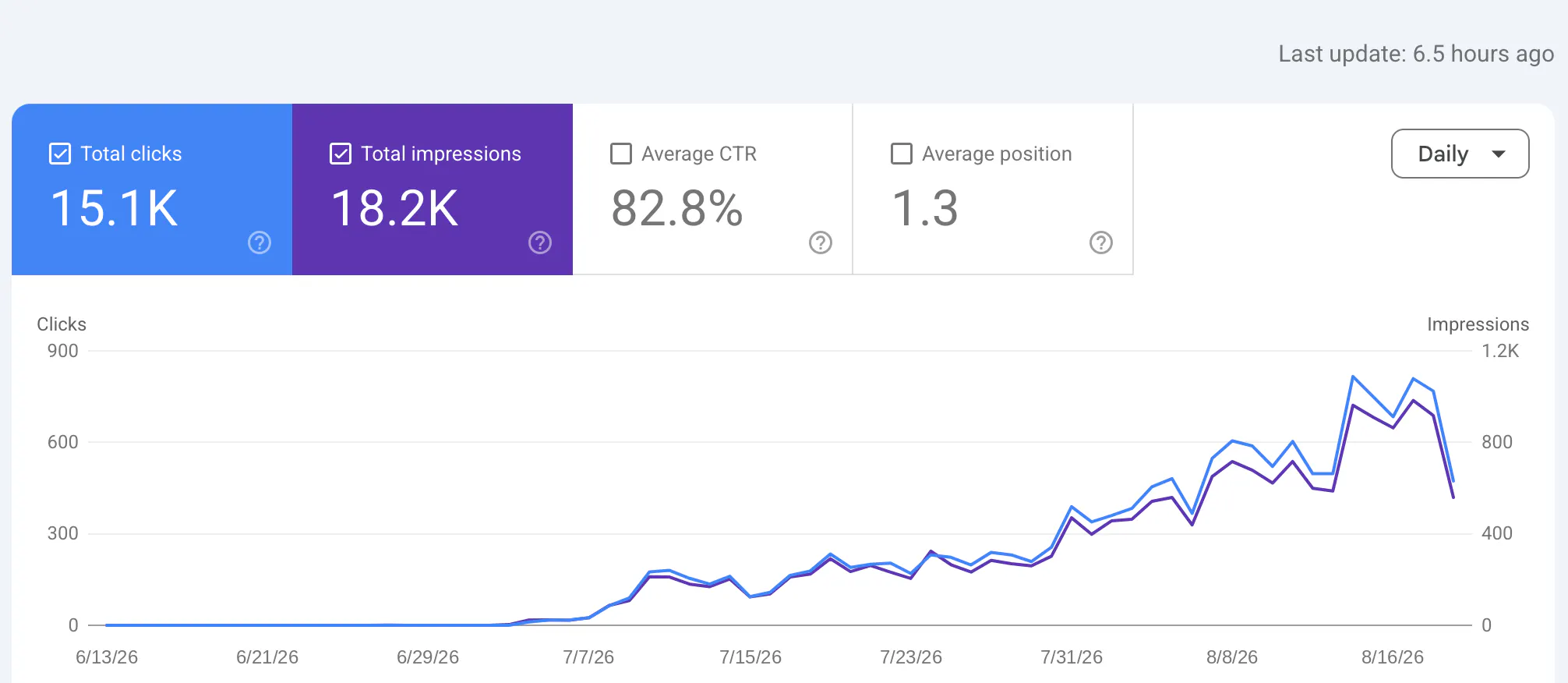Image resolution: width=1568 pixels, height=683 pixels.
Task: Click the 7/15/26 date label
Action: point(750,657)
